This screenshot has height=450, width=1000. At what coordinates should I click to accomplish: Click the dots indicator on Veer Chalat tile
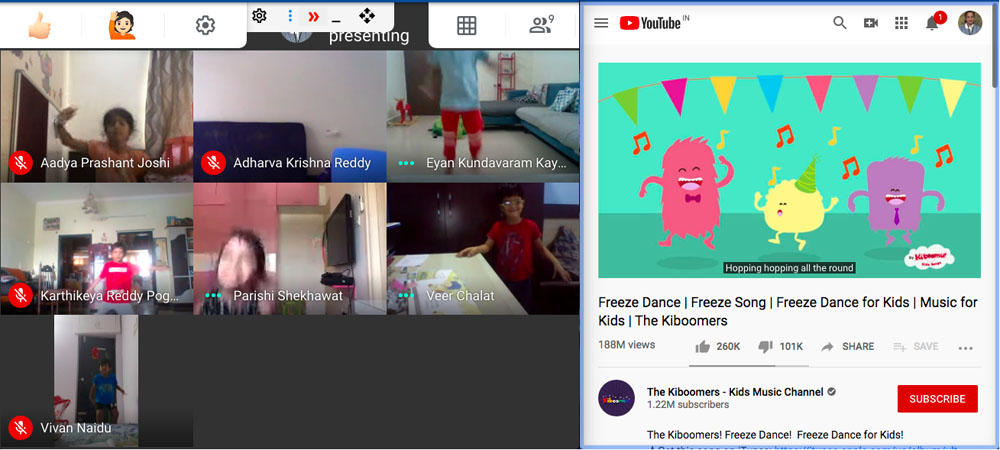406,296
